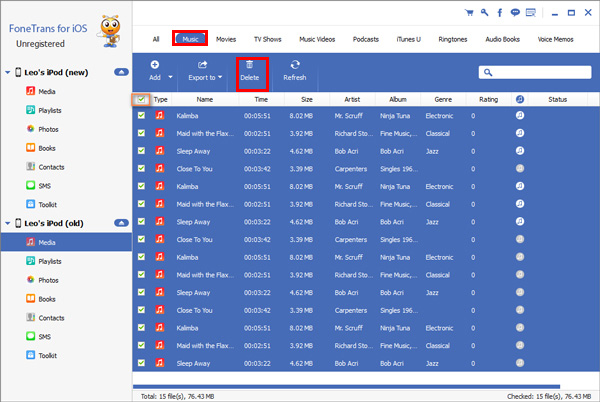Click the chat feedback bubble icon

(515, 13)
